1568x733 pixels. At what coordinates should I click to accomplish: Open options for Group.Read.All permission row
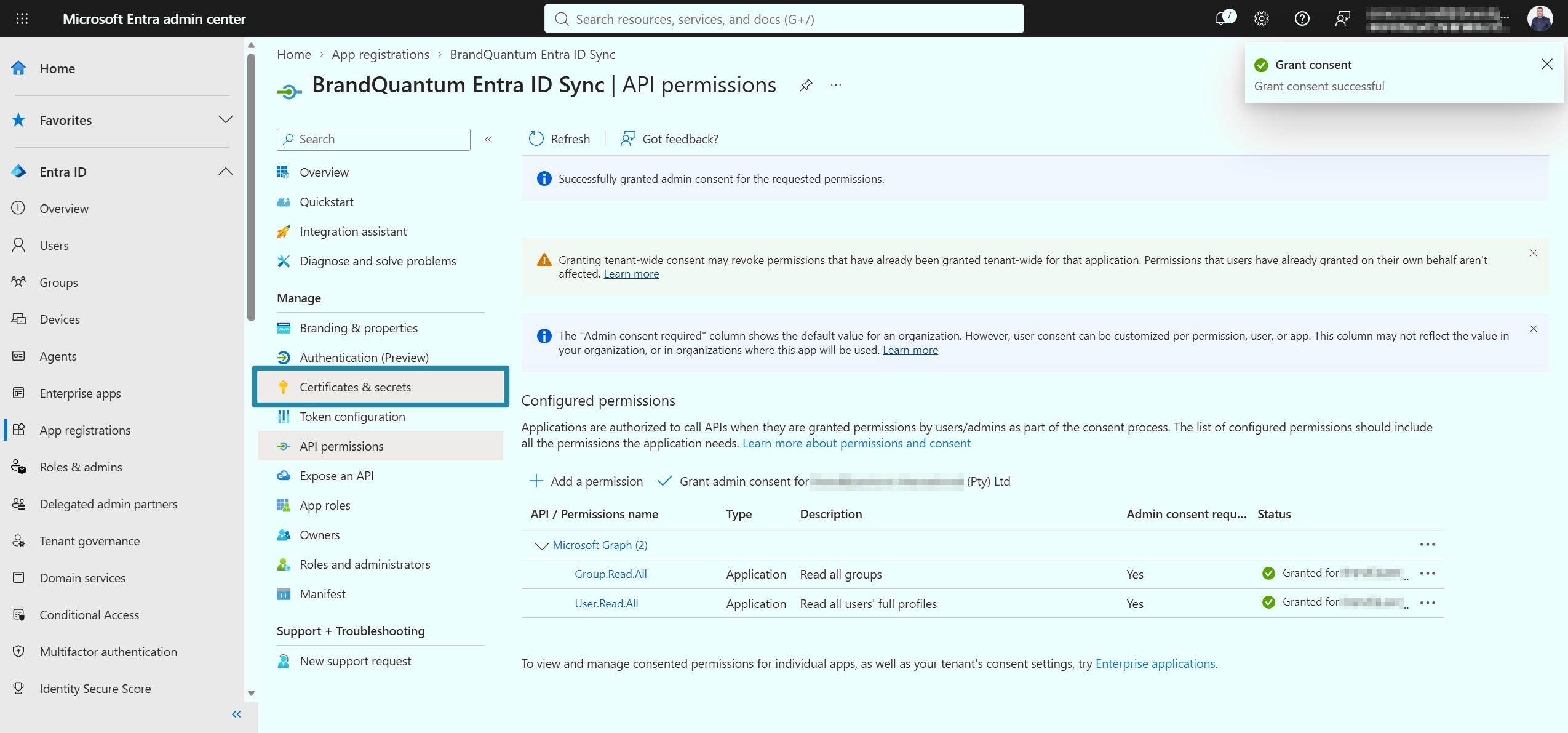coord(1428,574)
